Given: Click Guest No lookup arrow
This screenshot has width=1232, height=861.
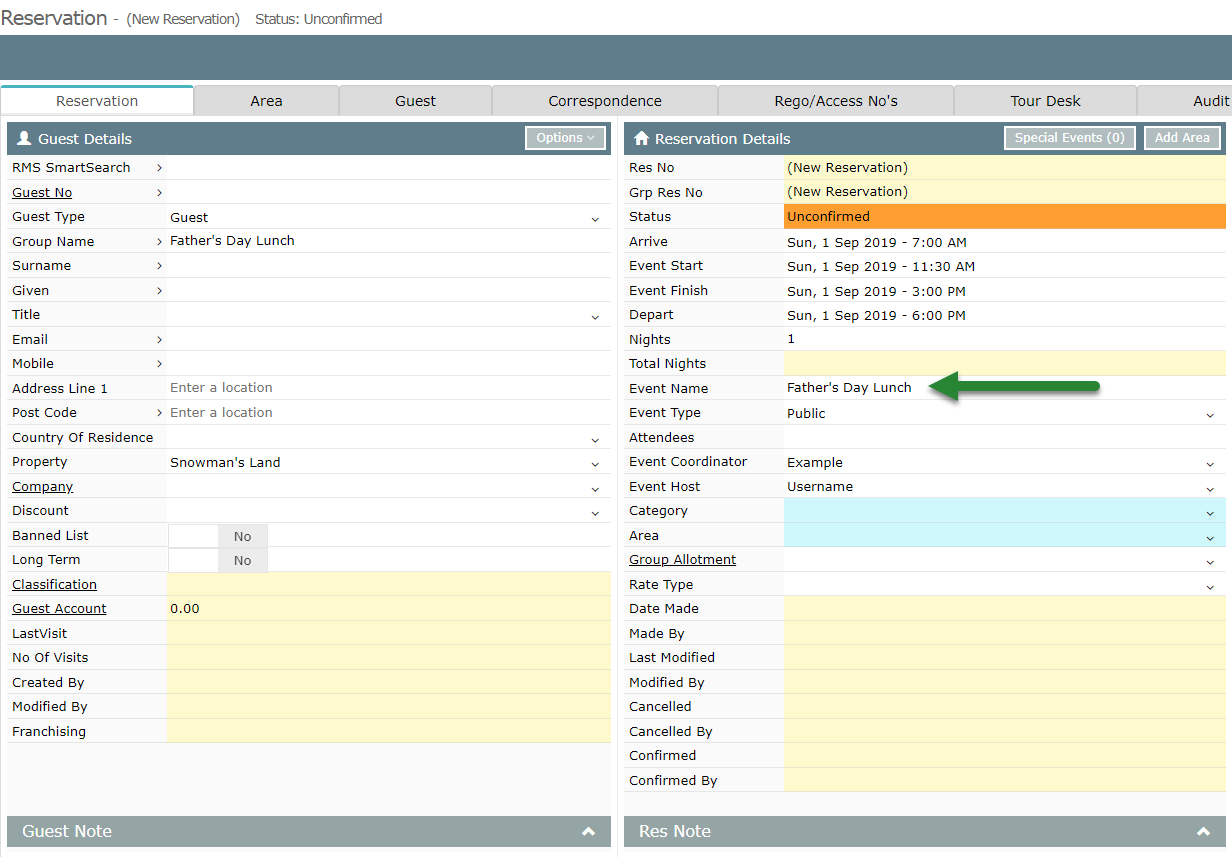Looking at the screenshot, I should tap(159, 193).
